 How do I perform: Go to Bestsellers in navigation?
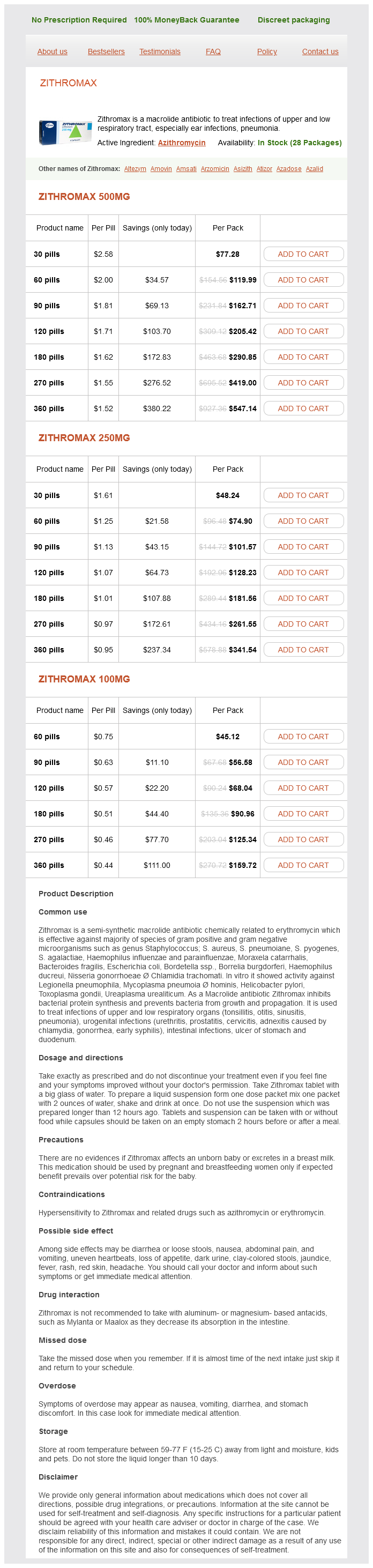pyautogui.click(x=106, y=52)
